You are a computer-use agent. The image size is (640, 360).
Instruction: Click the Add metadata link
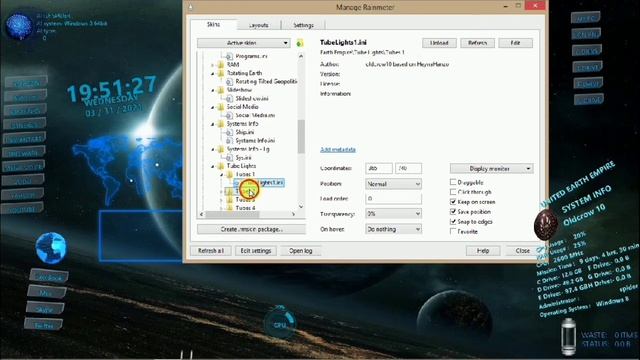[338, 149]
